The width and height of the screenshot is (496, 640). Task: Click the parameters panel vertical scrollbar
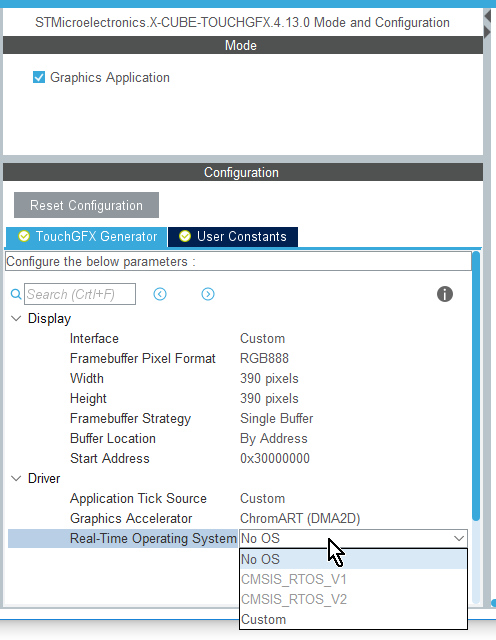[x=476, y=386]
